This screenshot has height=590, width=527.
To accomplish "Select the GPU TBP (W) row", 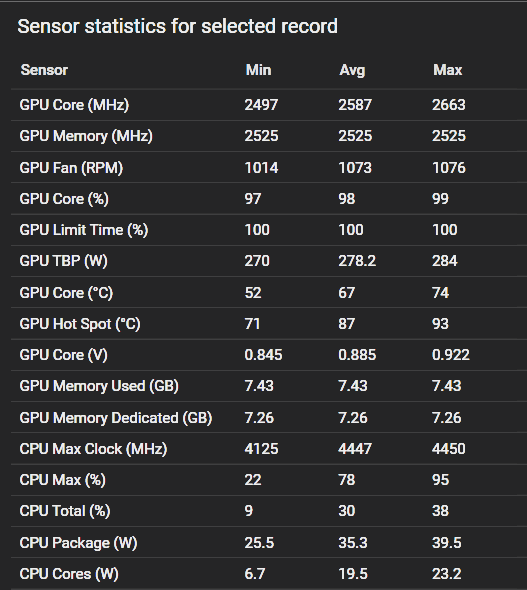I will 269,261.
